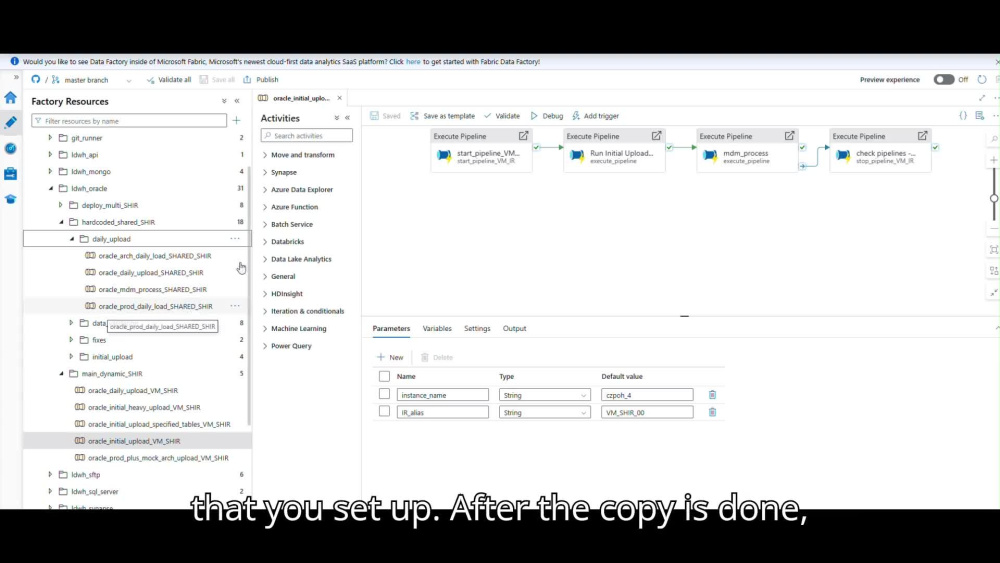
Task: Click Validate all button
Action: point(169,80)
